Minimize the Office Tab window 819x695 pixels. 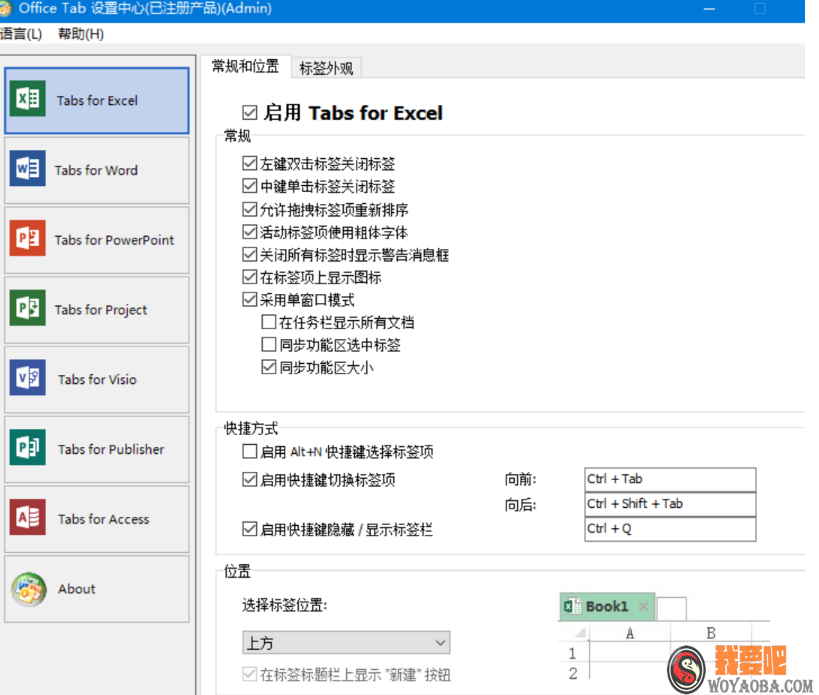pyautogui.click(x=709, y=9)
